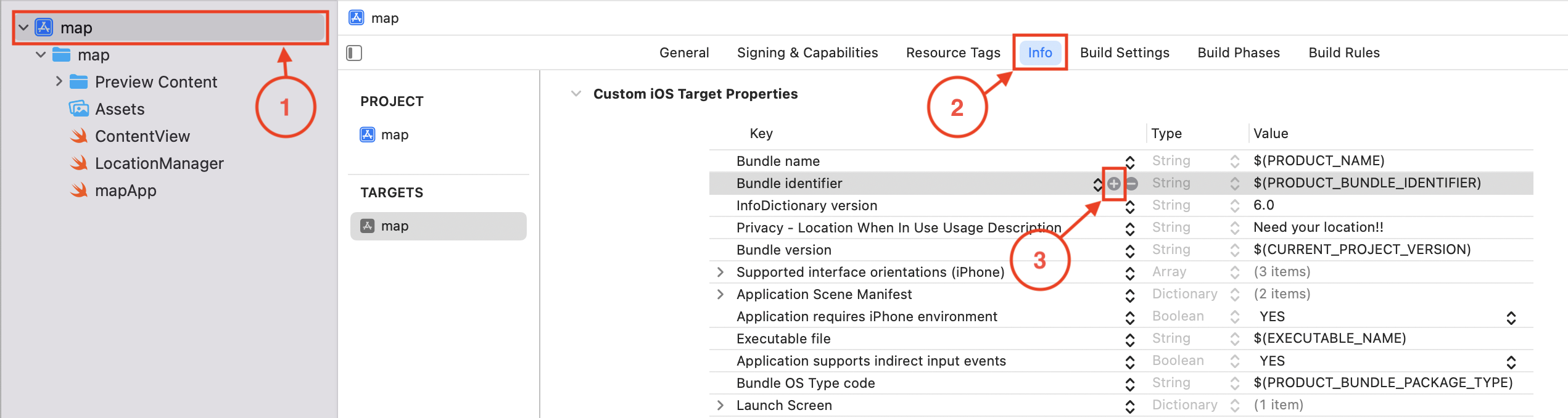The height and width of the screenshot is (418, 1568).
Task: Expand the Preview Content folder
Action: [x=59, y=81]
